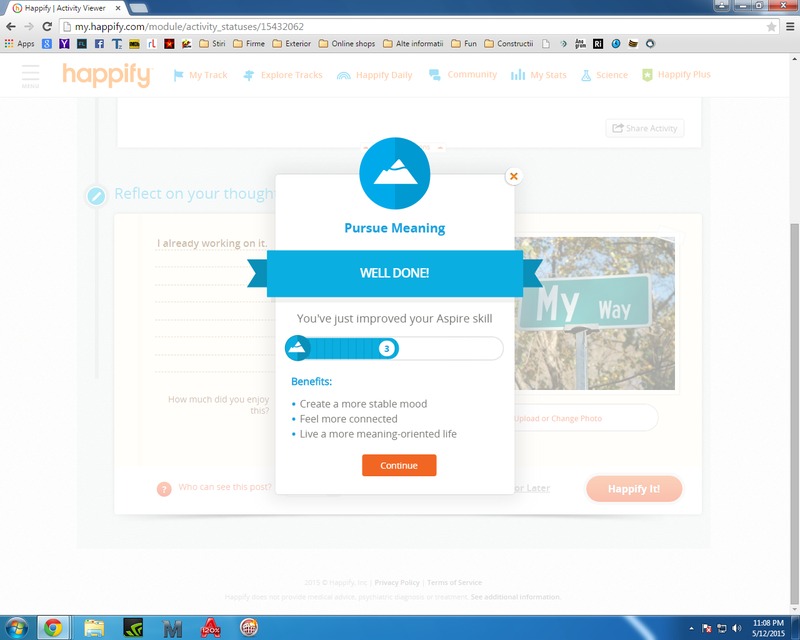Open the Yahoo bookmark icon

click(x=64, y=44)
